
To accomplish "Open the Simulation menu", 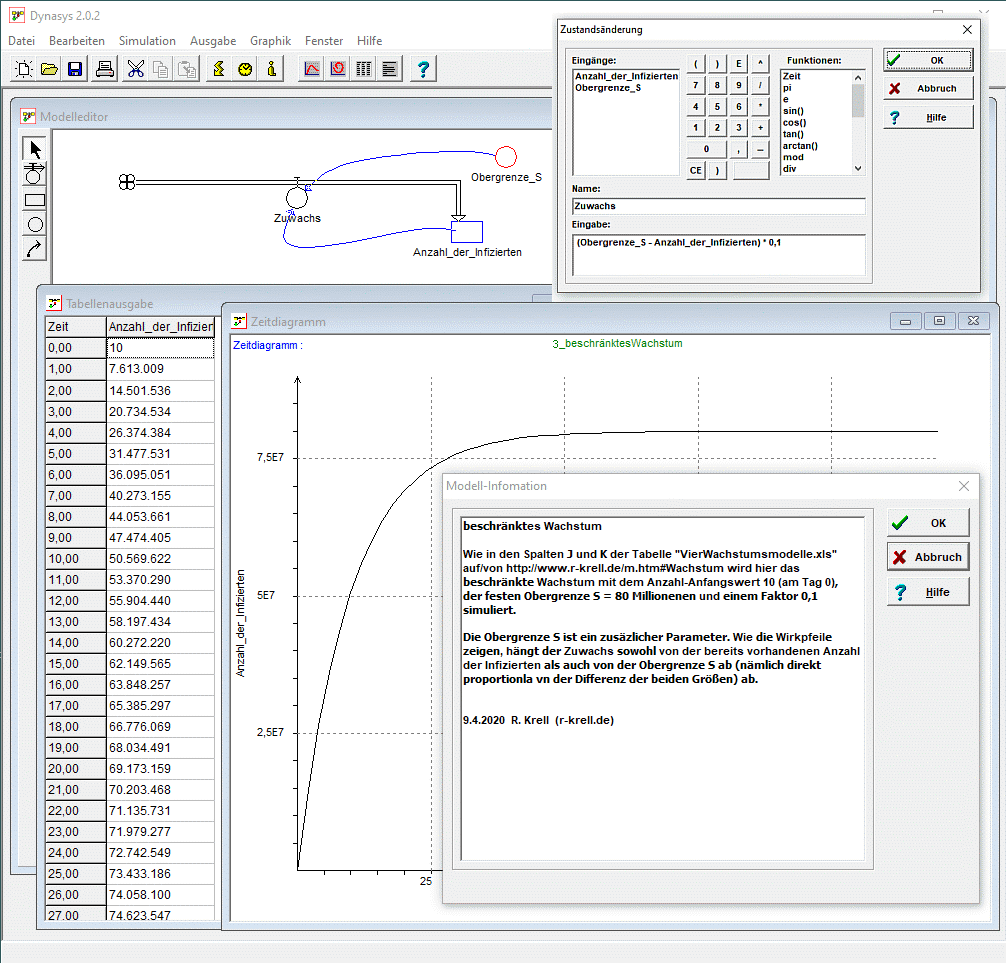I will [147, 41].
